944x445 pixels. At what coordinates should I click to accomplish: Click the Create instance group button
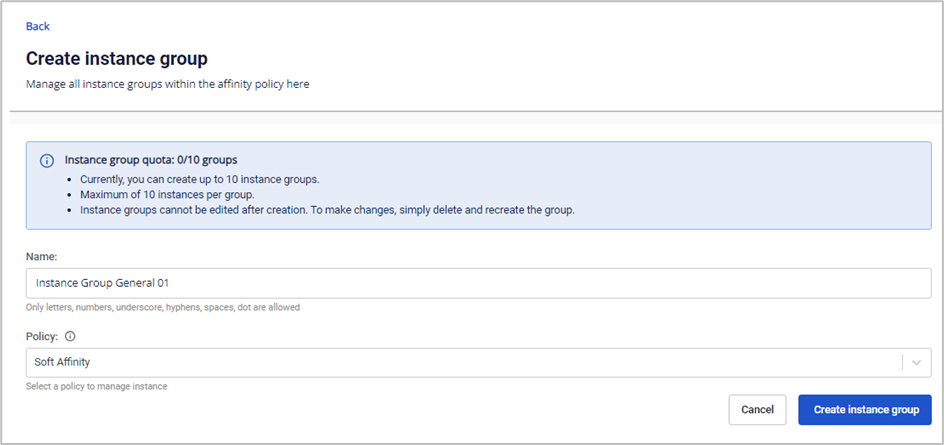coord(865,409)
